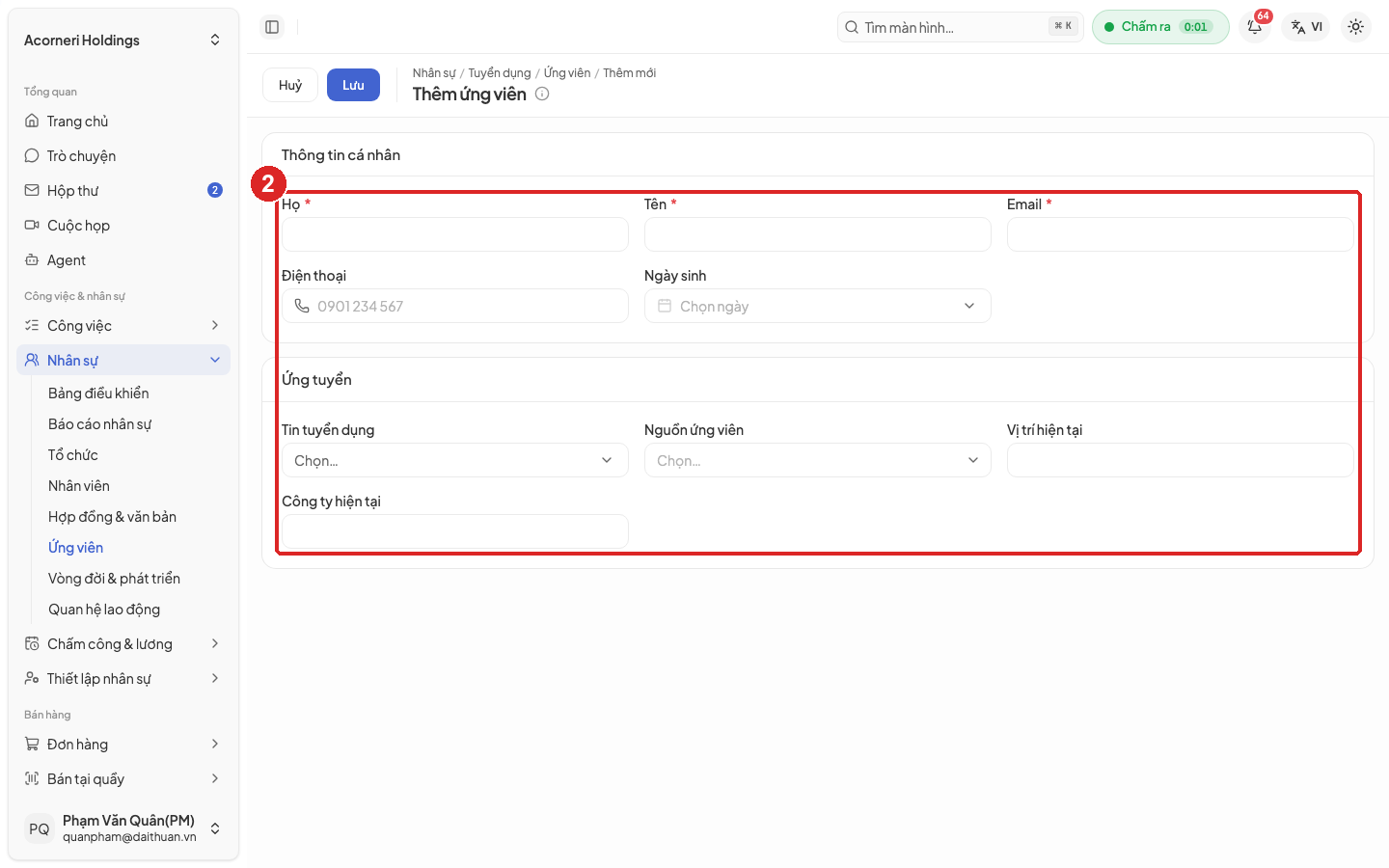Open the Nguồn ứng viên dropdown

818,460
